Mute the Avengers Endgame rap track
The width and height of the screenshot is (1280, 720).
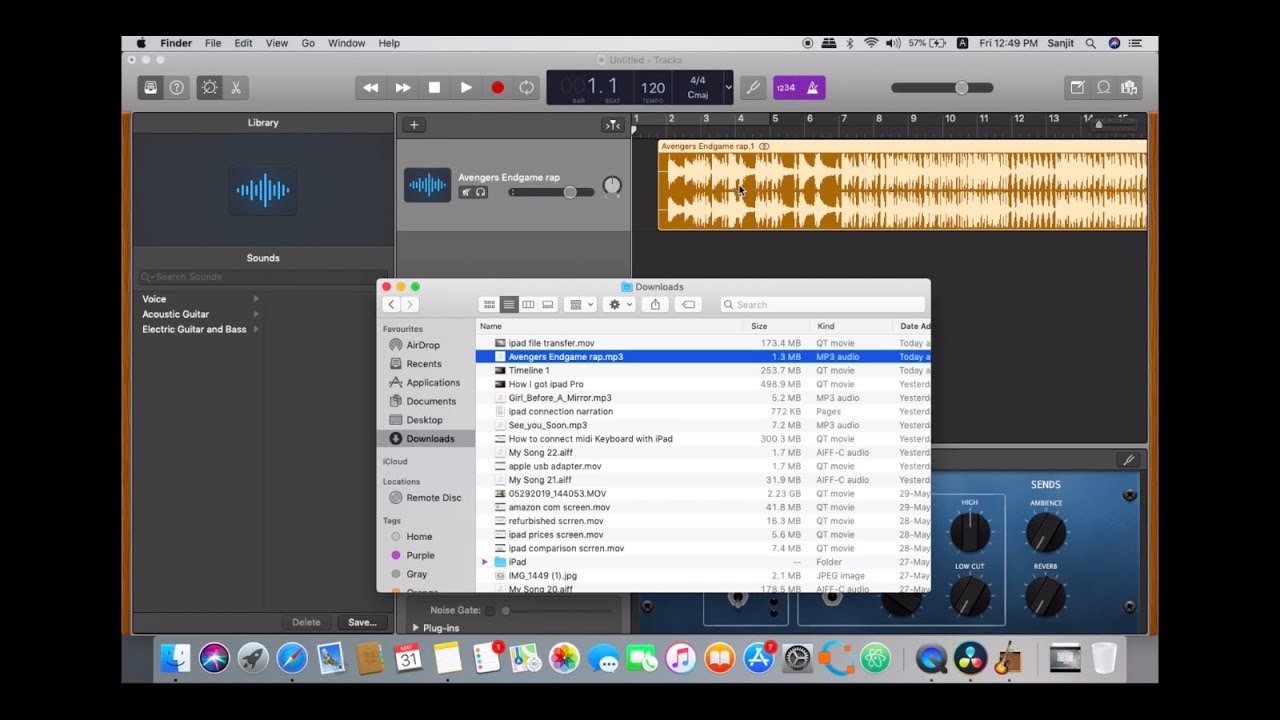(466, 192)
